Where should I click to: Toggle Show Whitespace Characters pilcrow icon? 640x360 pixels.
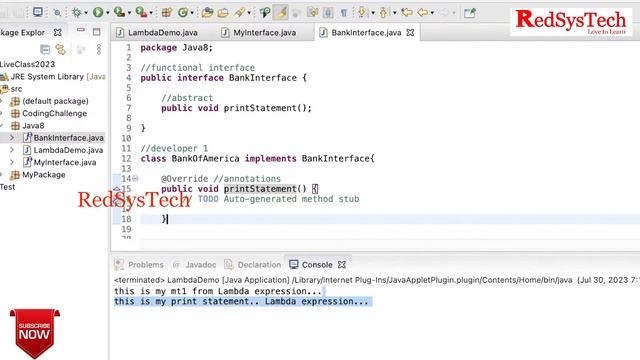pyautogui.click(x=344, y=13)
